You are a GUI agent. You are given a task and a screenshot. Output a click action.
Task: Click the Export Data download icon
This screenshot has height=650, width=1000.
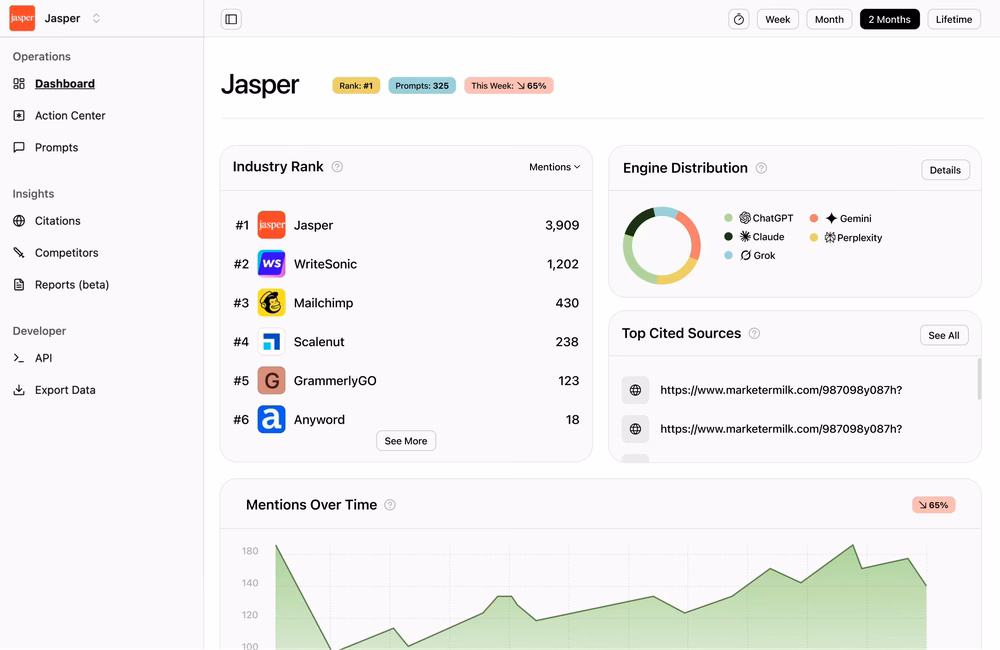[19, 390]
